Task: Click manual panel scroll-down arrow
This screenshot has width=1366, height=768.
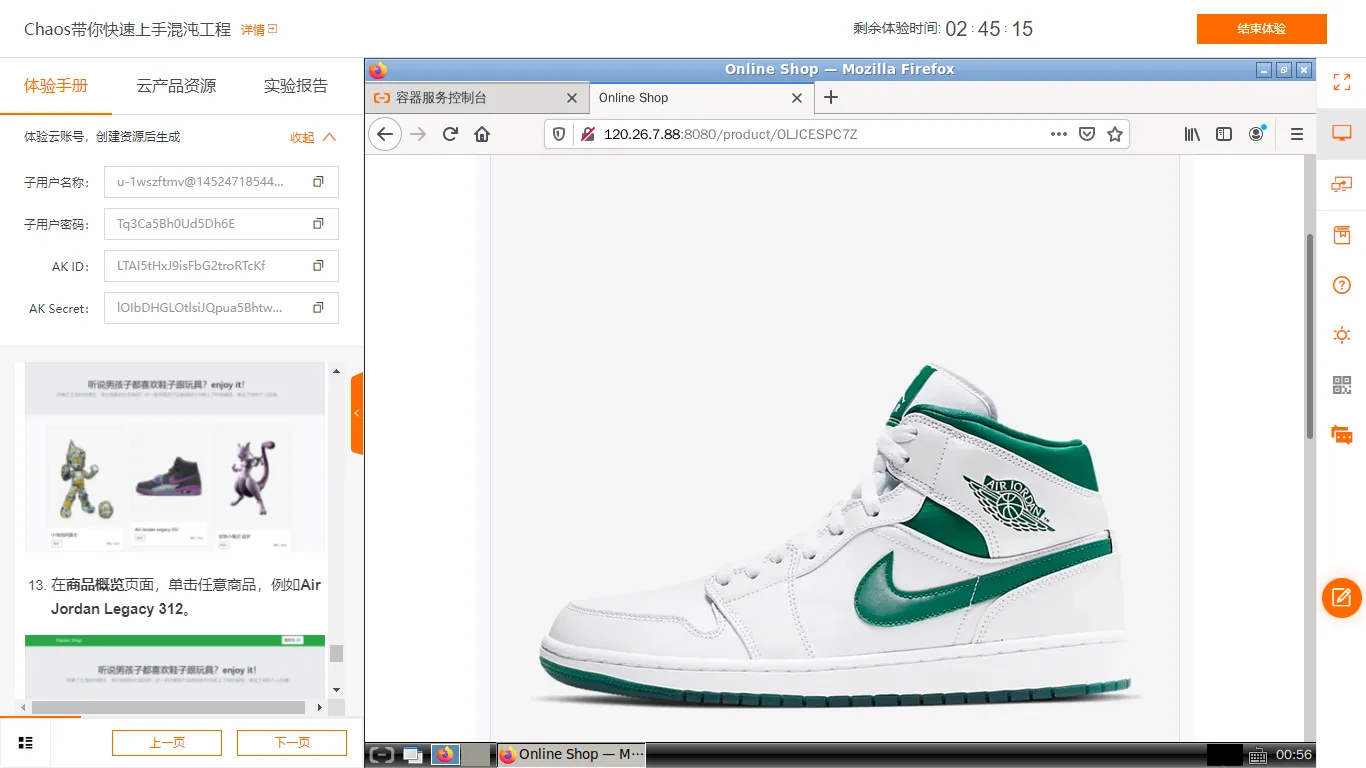Action: click(336, 690)
